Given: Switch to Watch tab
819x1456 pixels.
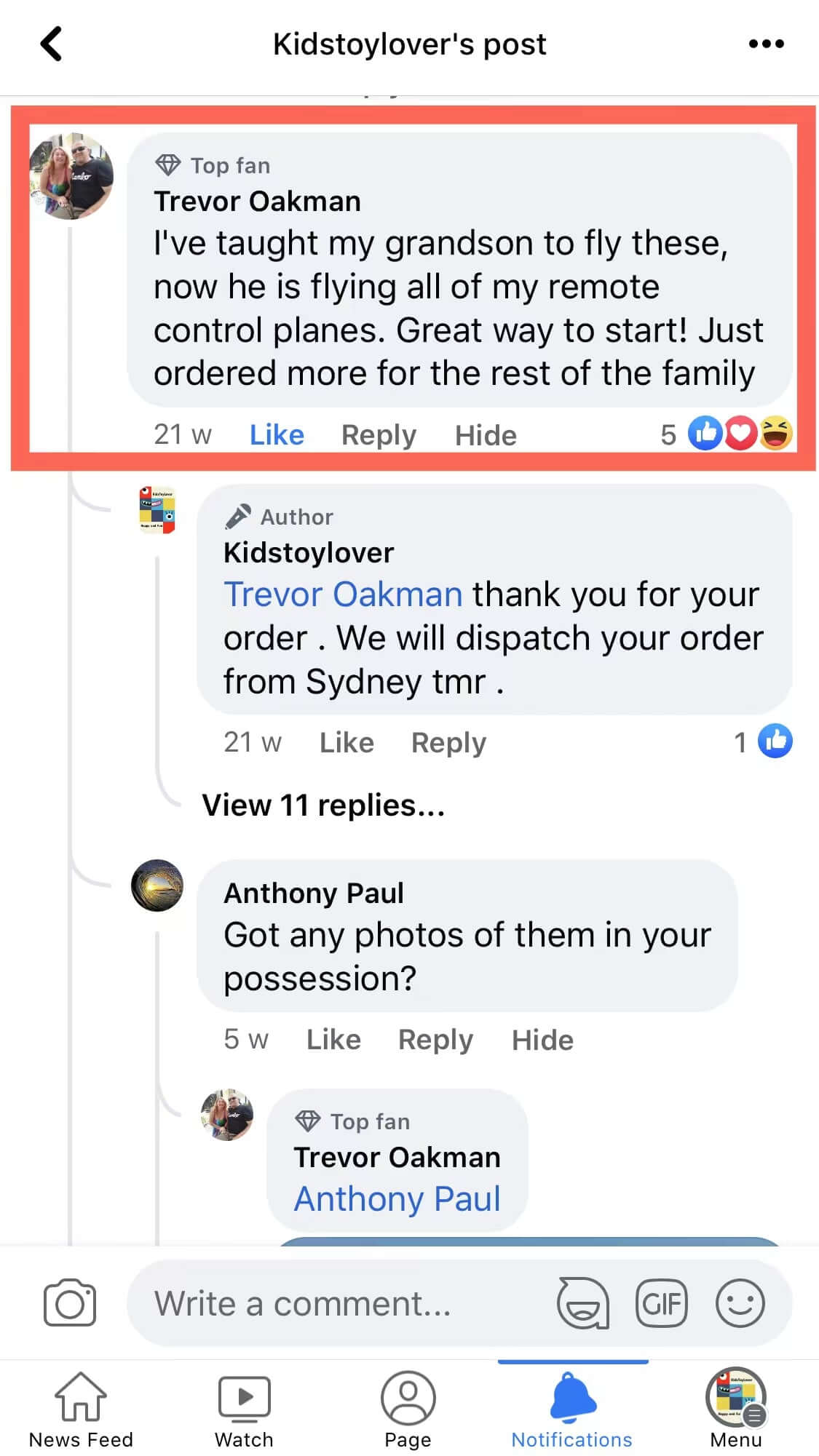Looking at the screenshot, I should pos(244,1409).
